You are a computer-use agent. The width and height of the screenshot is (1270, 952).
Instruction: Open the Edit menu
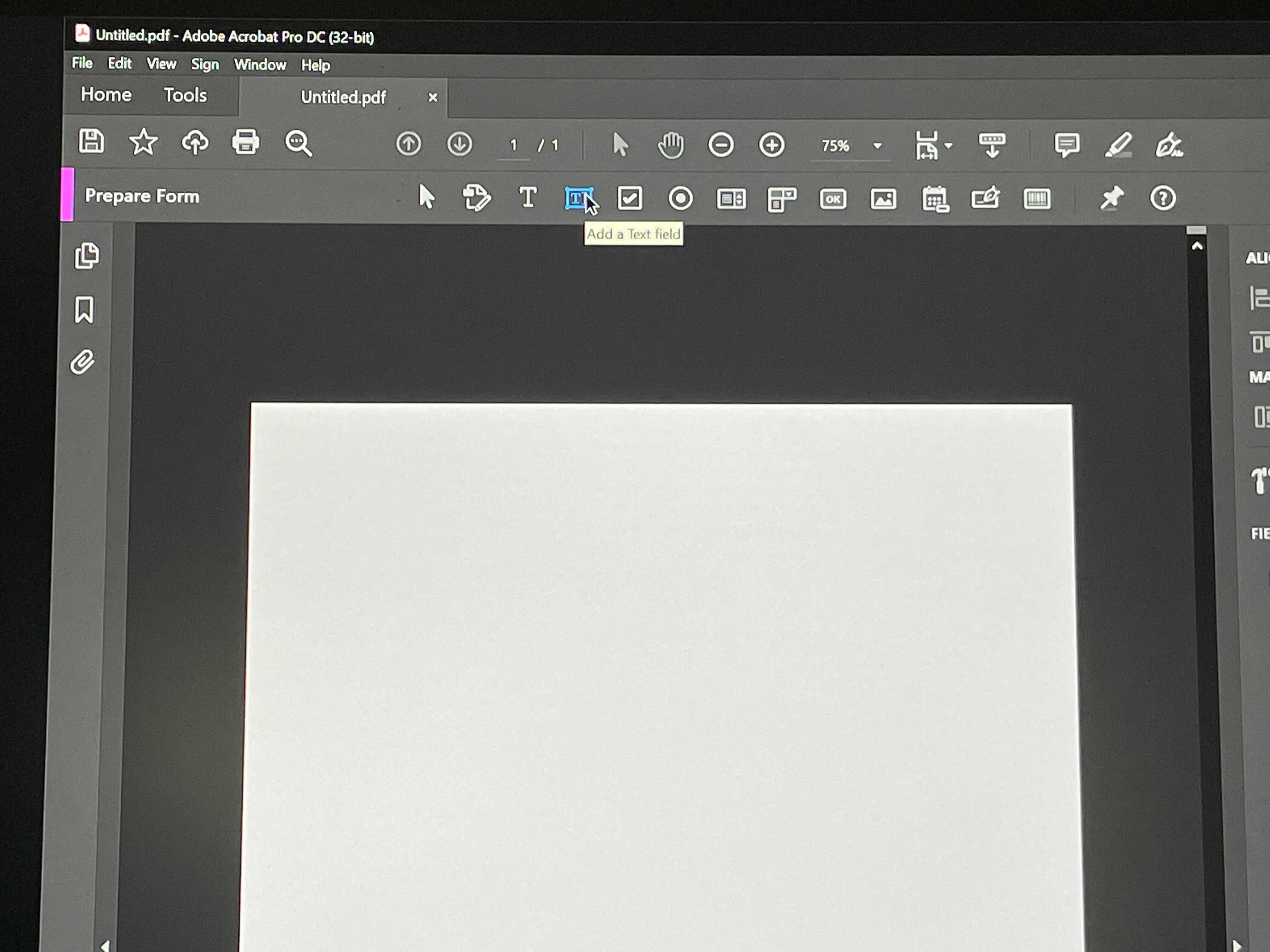(119, 63)
